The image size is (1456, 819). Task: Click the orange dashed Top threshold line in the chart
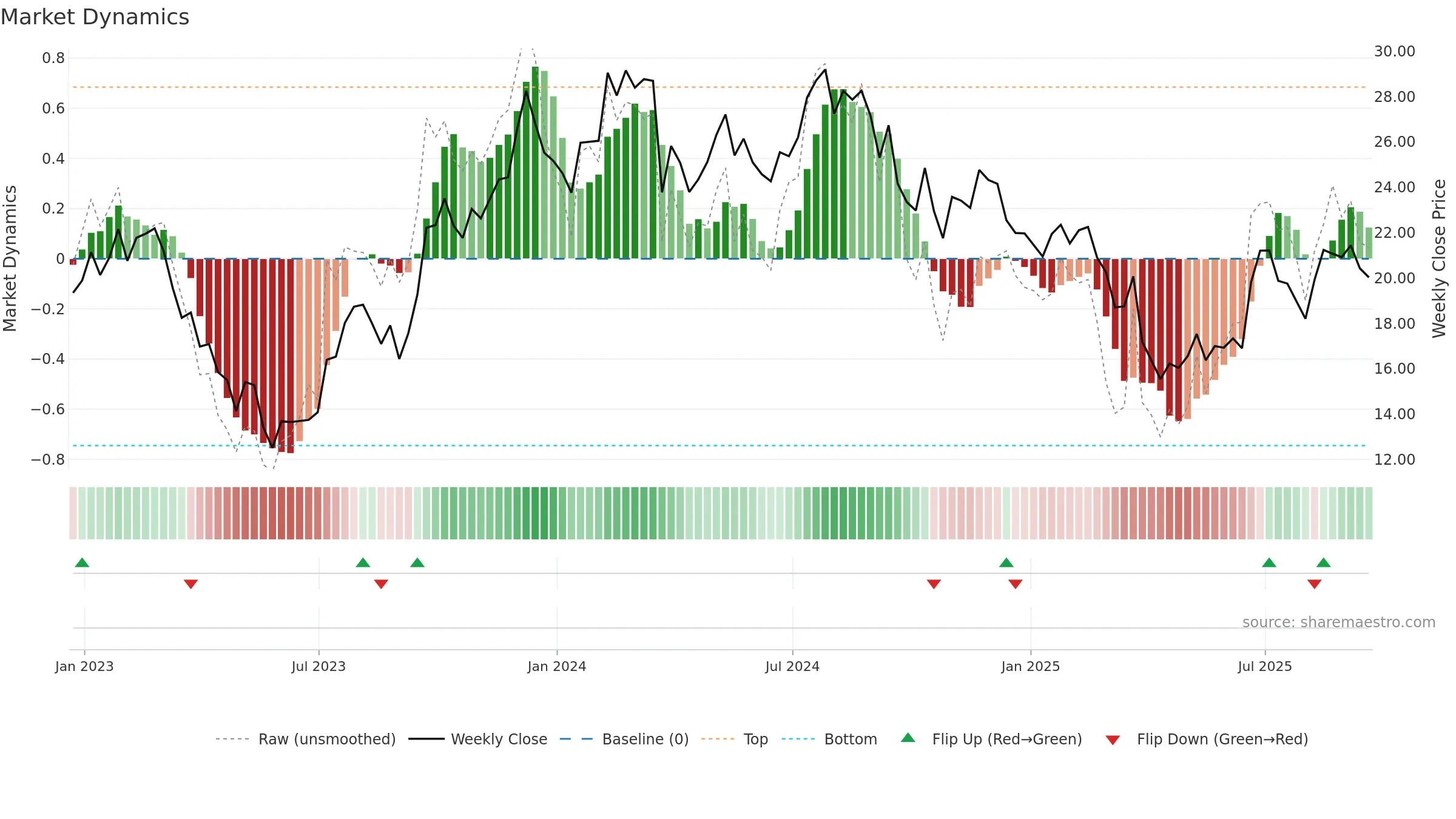tap(719, 87)
